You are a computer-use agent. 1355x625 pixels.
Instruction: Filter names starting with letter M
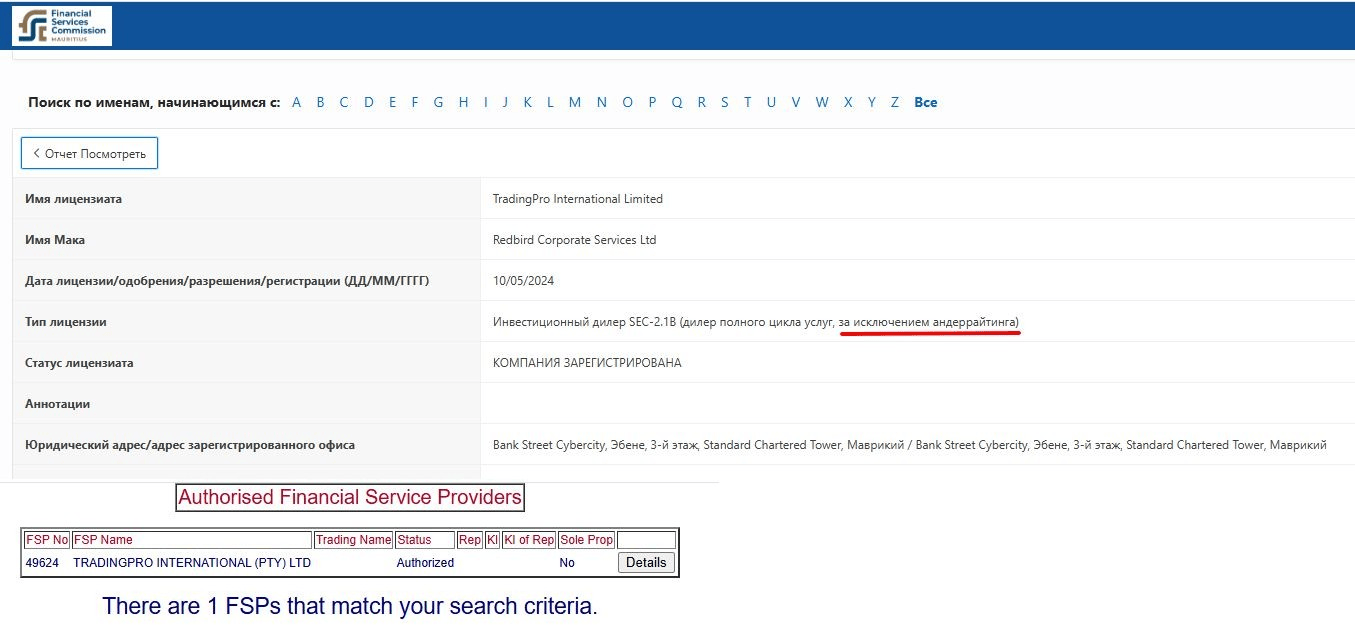[575, 102]
